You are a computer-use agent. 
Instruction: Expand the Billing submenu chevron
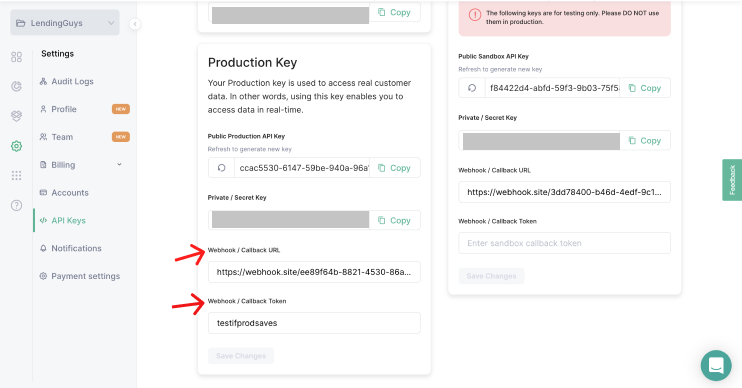point(119,165)
